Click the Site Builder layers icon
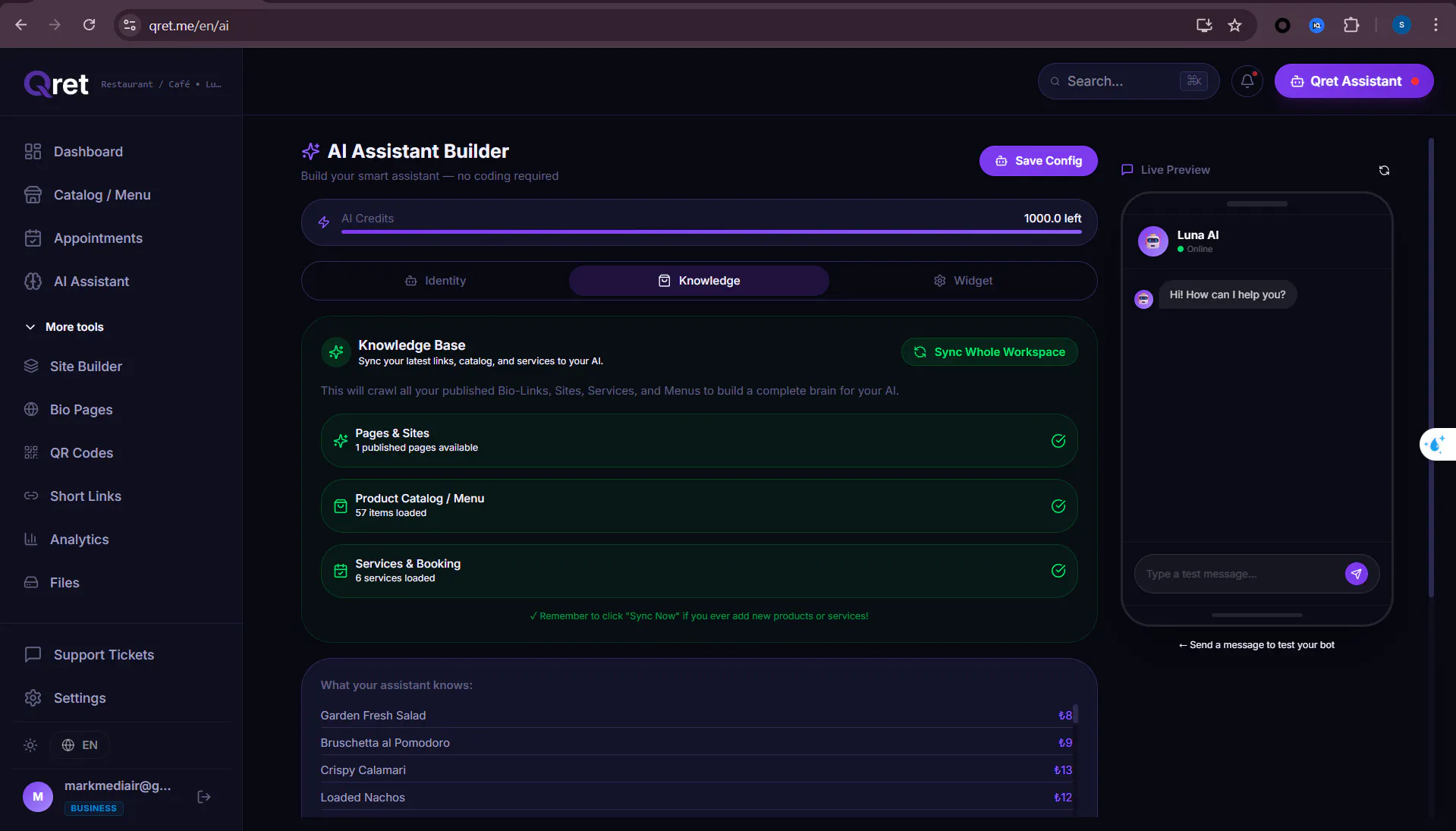Screen dimensions: 1456x831 [31, 367]
